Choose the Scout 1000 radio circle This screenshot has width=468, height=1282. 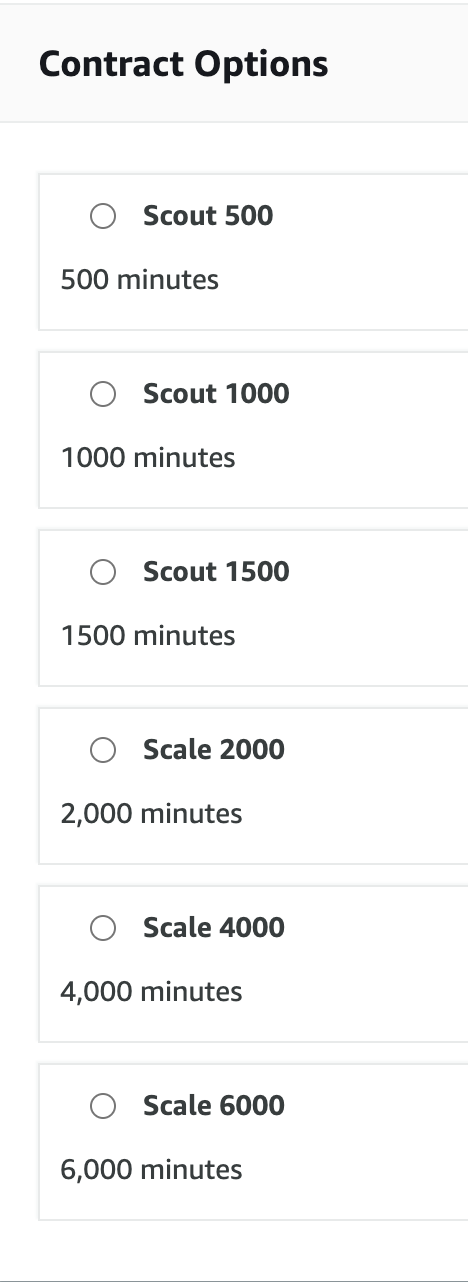pos(103,394)
